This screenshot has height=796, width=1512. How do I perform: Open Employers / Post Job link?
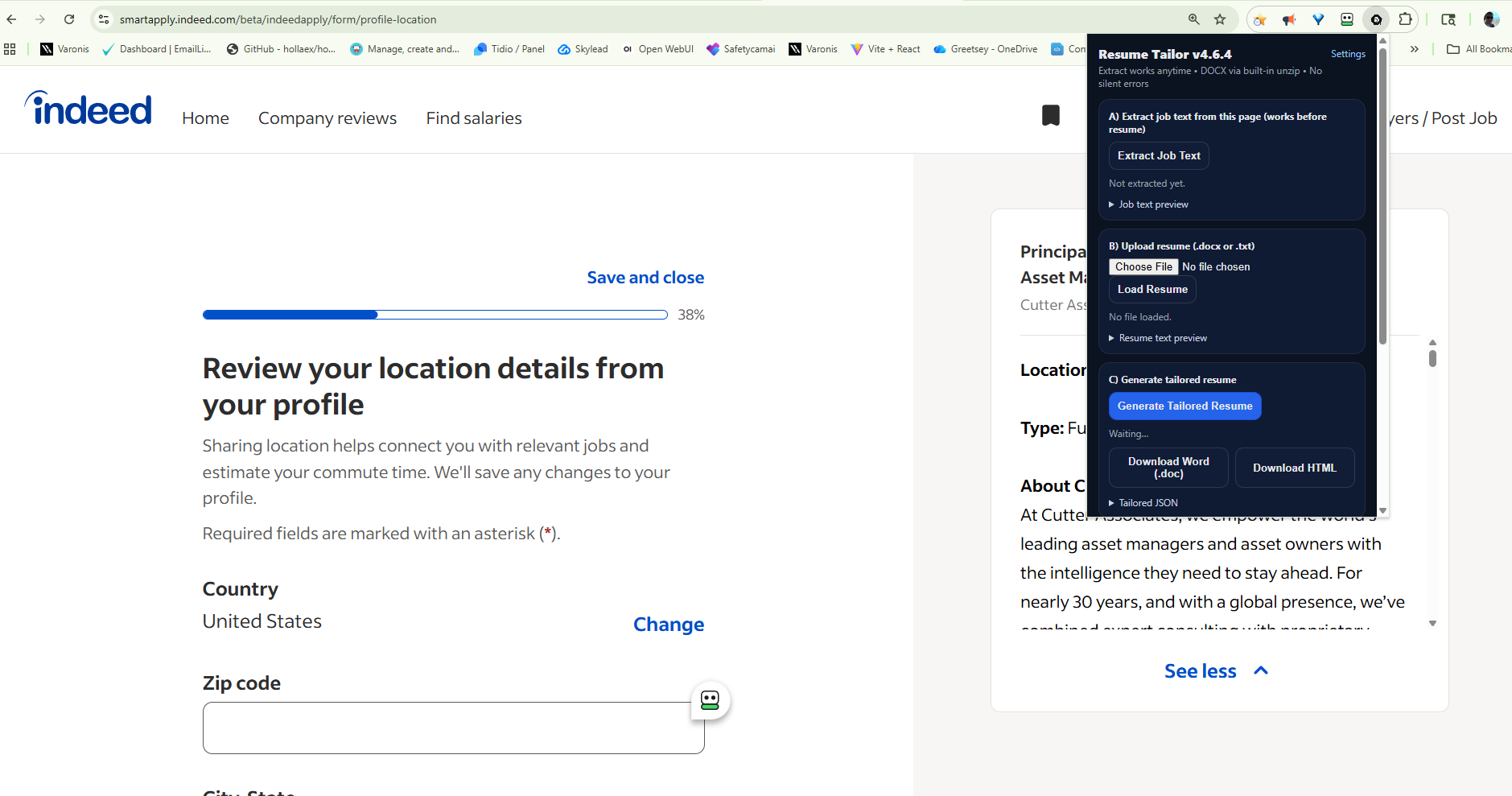[1443, 118]
